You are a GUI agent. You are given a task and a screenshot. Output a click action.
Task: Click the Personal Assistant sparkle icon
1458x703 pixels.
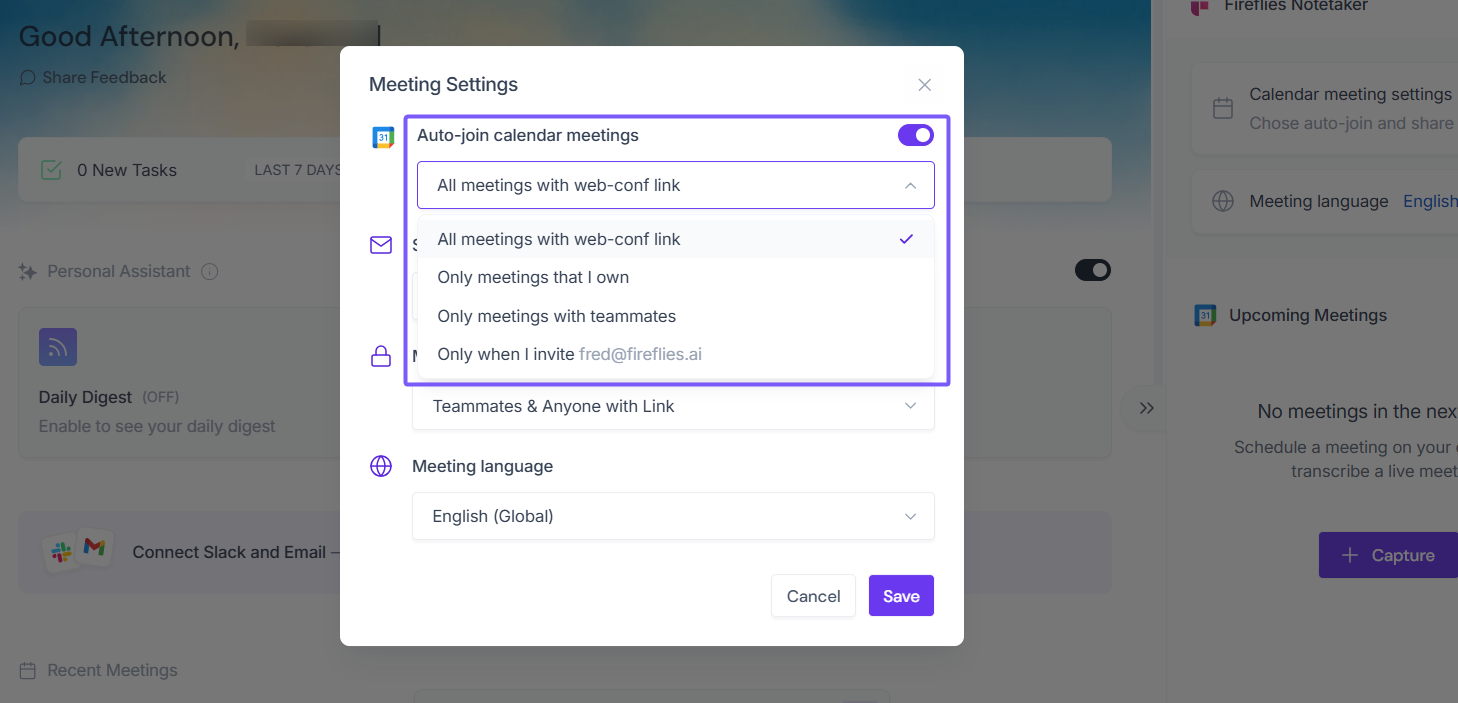[x=28, y=271]
